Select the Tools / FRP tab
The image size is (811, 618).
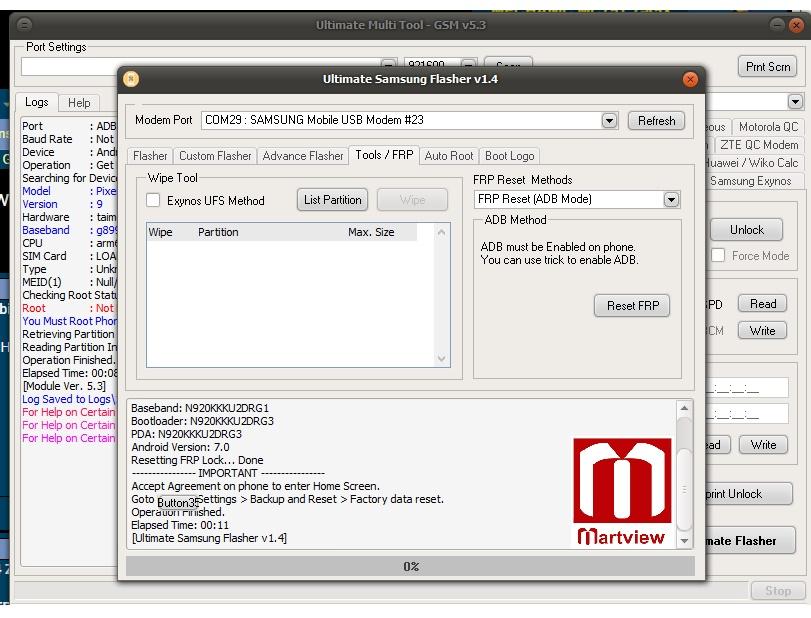[x=384, y=155]
